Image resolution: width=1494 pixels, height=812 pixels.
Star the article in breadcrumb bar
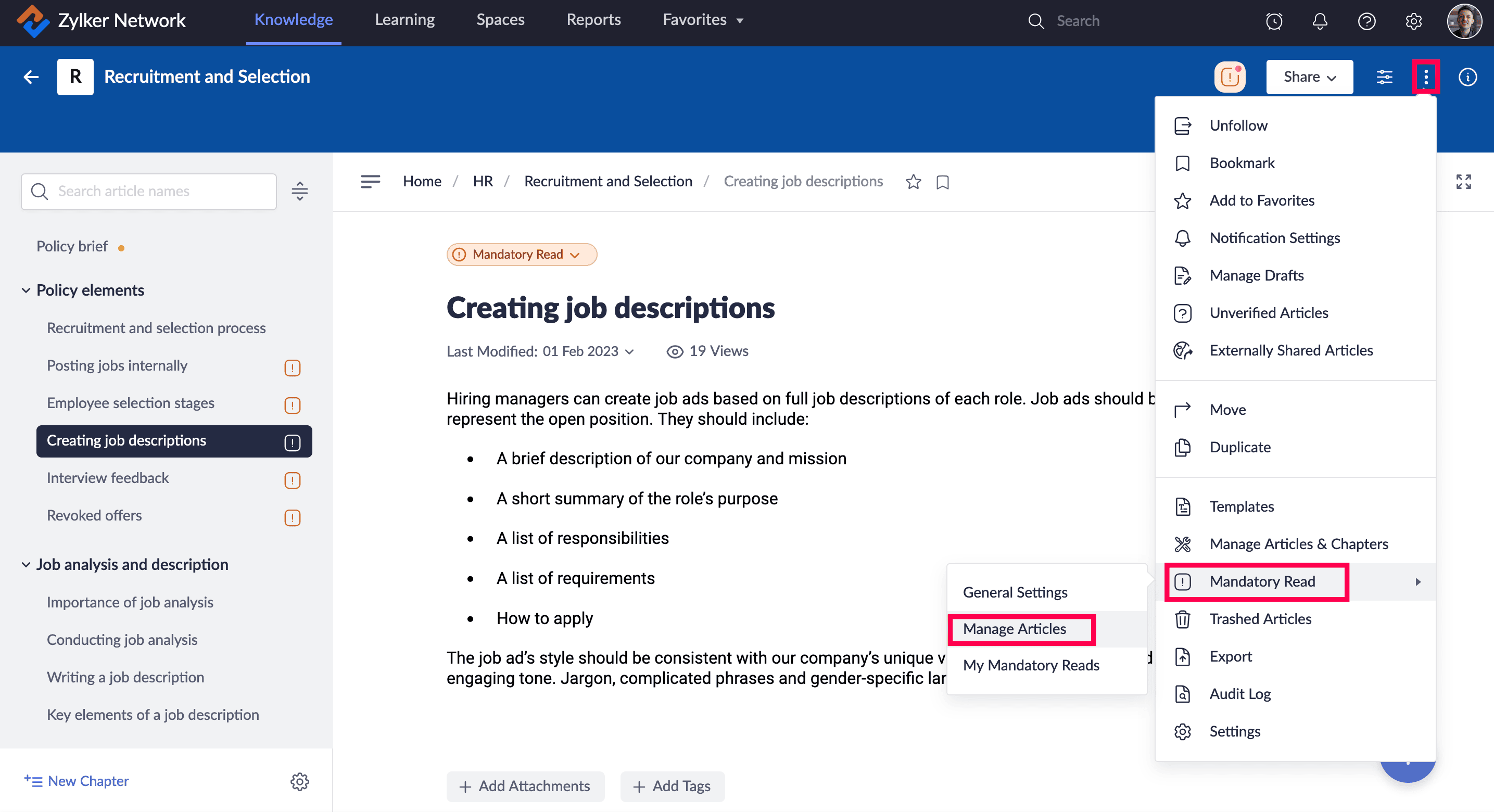click(913, 182)
